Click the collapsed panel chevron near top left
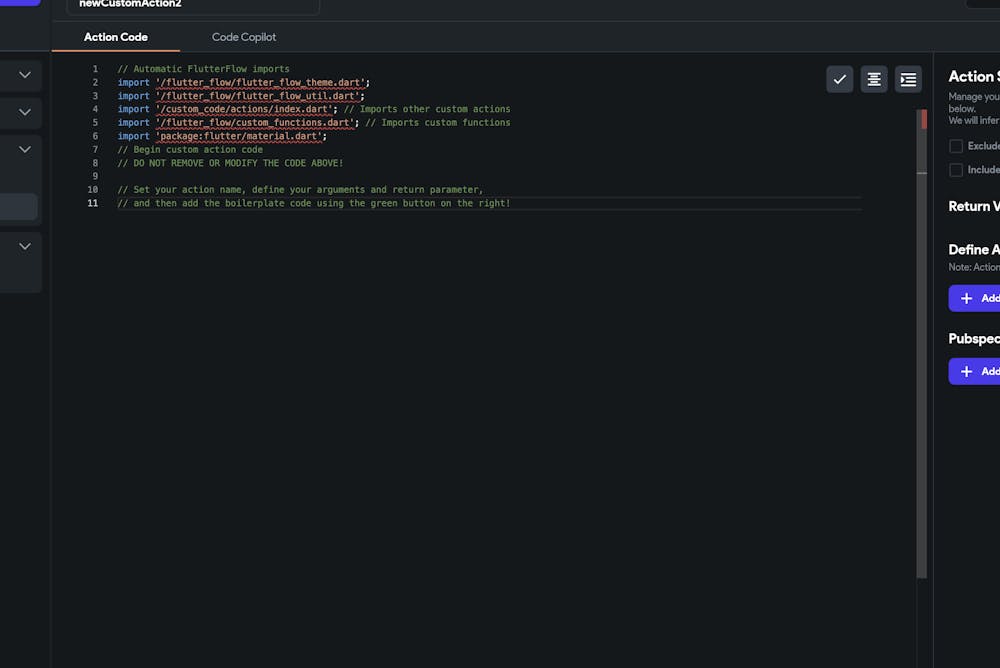 tap(23, 74)
